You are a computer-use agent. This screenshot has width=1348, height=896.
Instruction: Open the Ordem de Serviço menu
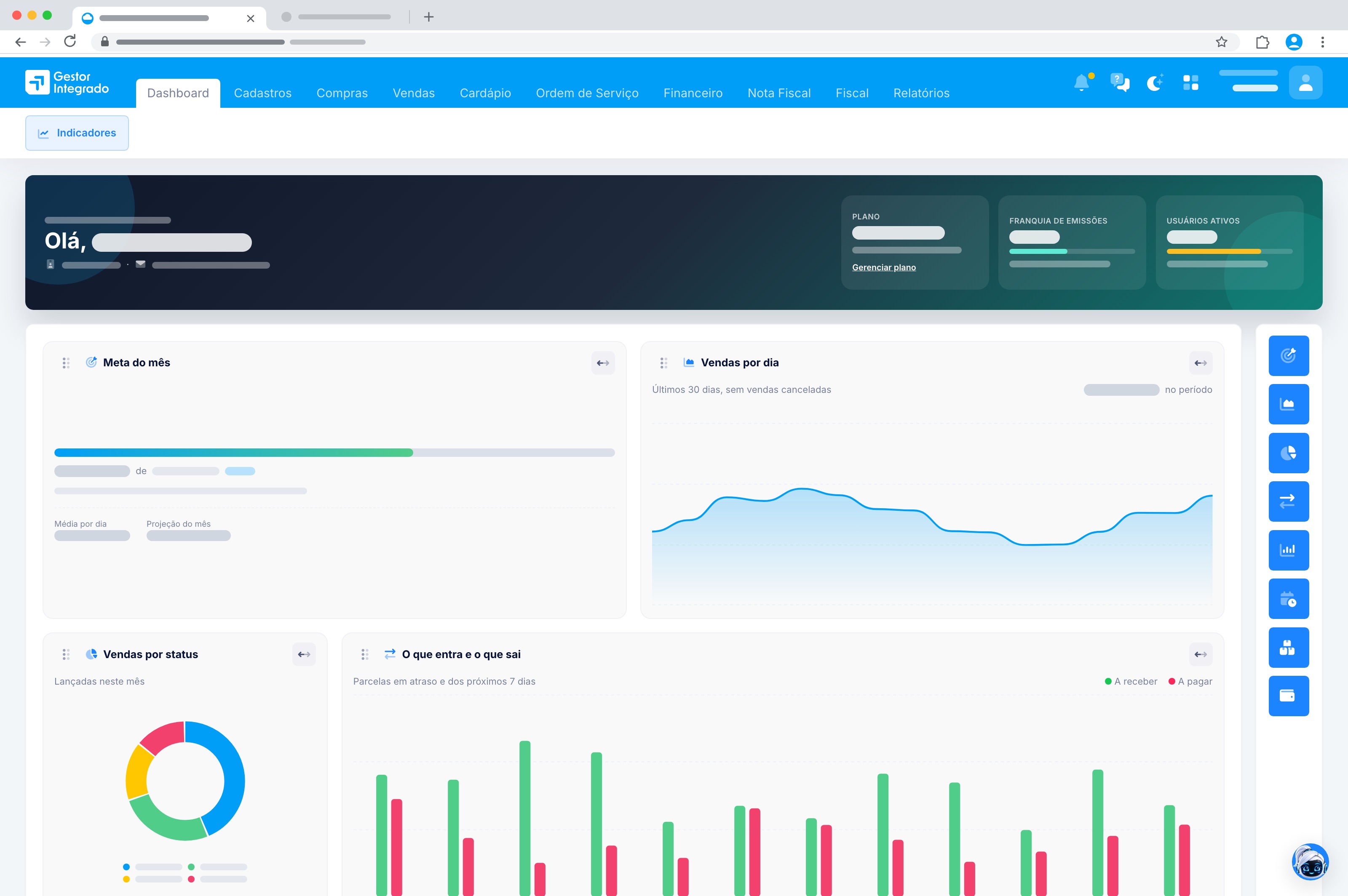[x=587, y=93]
